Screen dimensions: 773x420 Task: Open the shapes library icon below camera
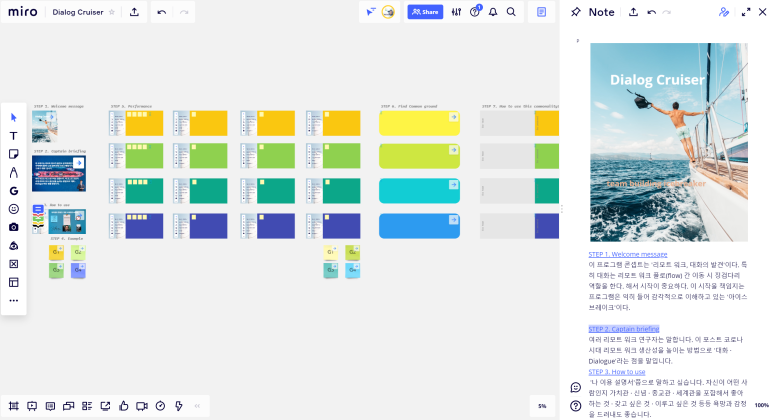tap(14, 245)
